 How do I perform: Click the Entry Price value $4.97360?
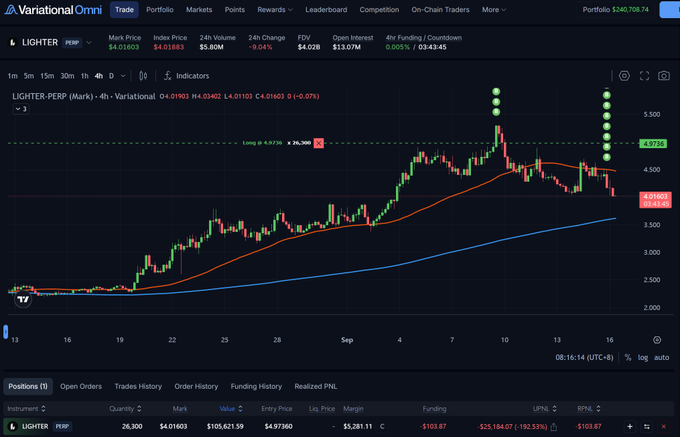point(278,427)
